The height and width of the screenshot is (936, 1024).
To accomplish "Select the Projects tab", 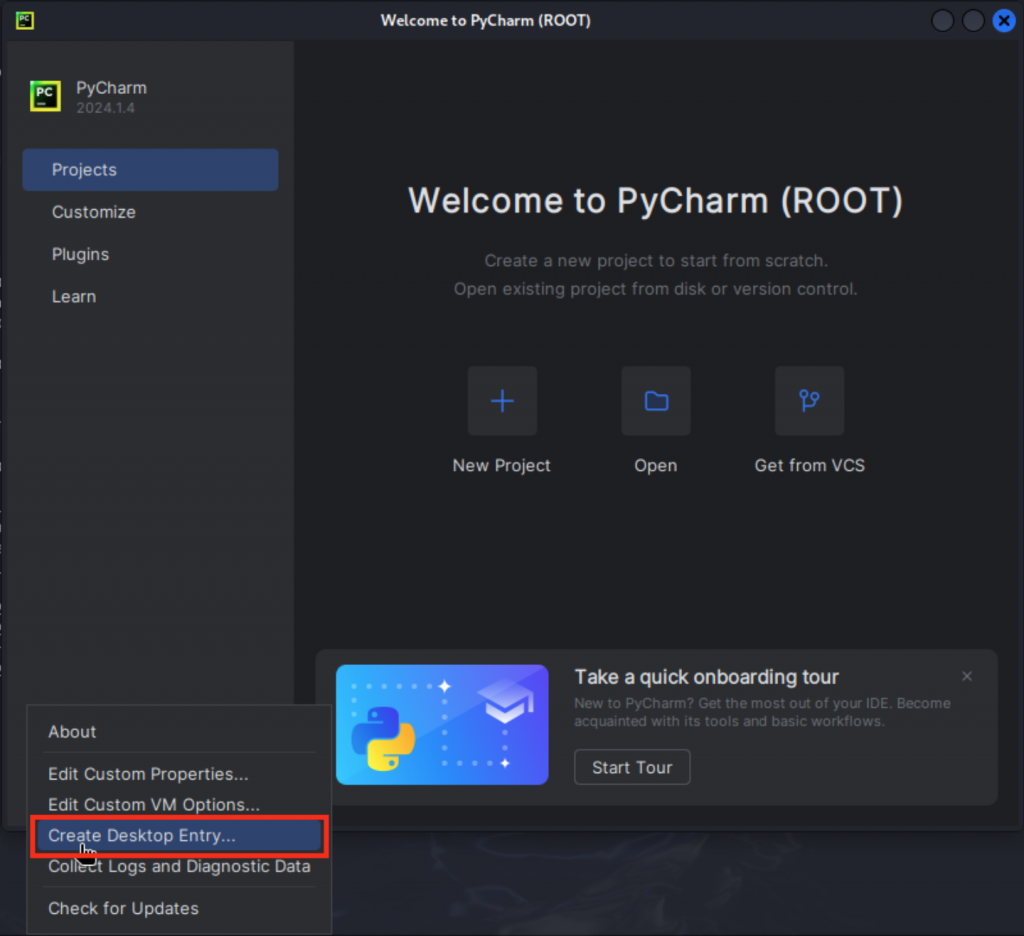I will 150,170.
